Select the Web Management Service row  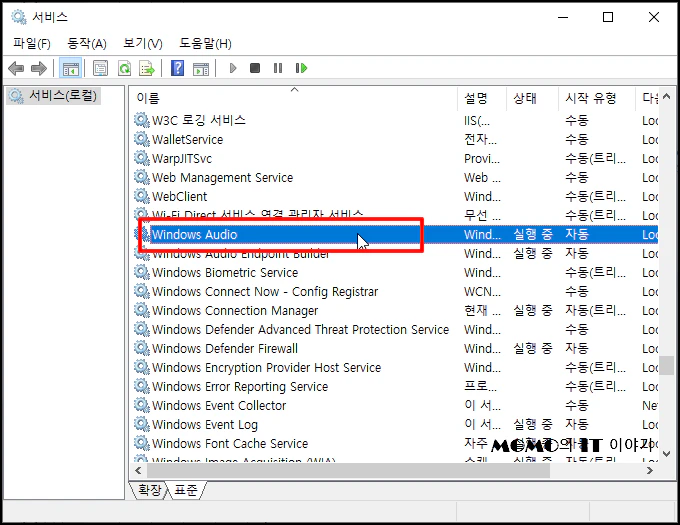395,177
